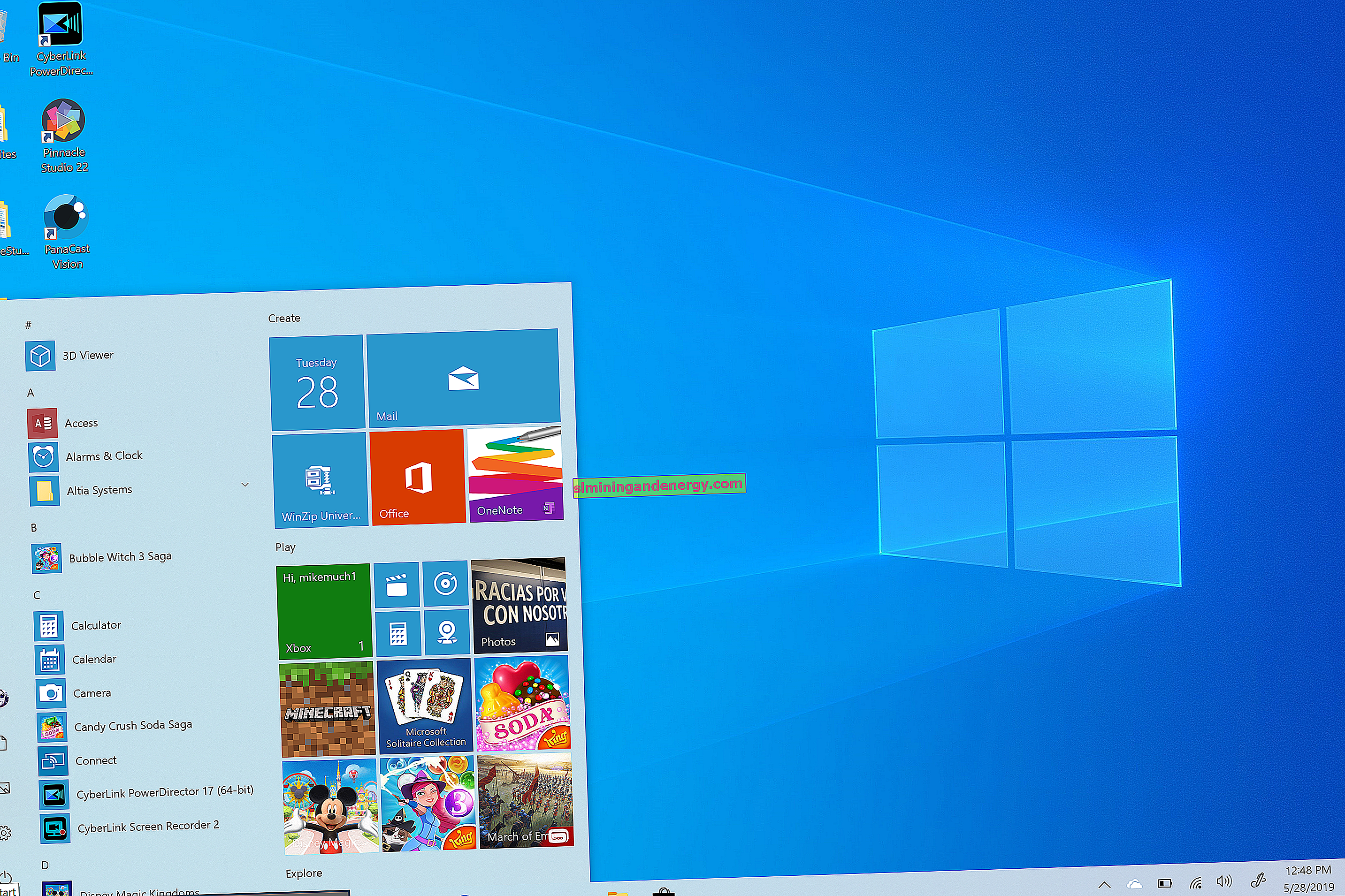
Task: Expand the Altia Systems folder chevron
Action: tap(245, 485)
